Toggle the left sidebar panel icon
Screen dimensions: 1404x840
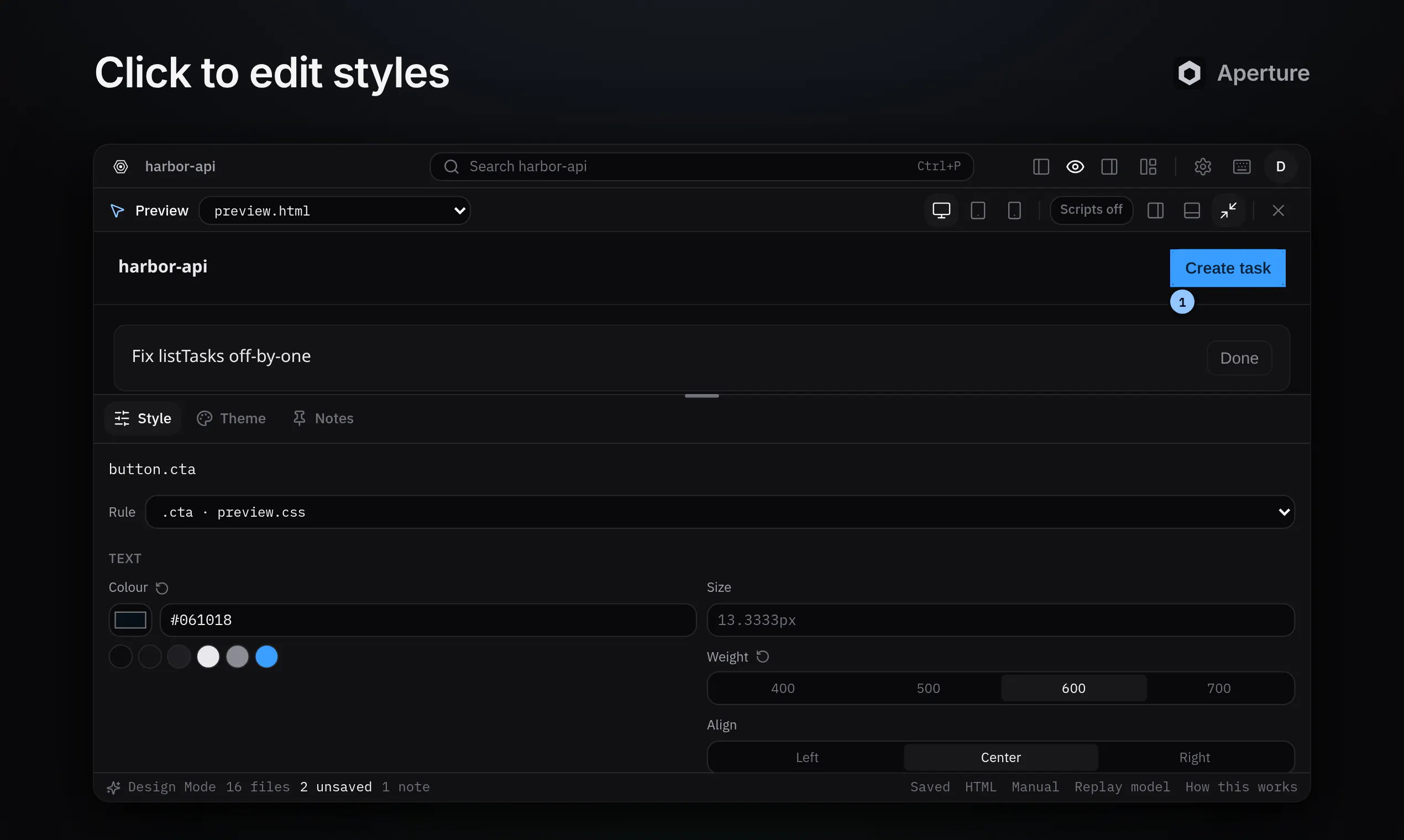pyautogui.click(x=1040, y=166)
